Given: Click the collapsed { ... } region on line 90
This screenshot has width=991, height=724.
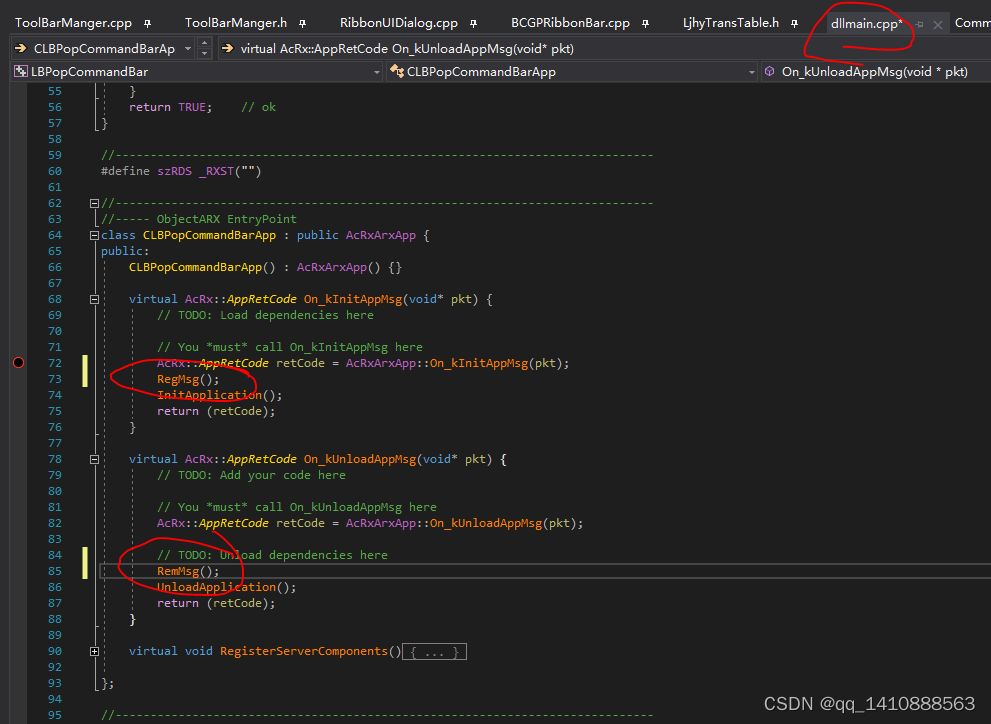Looking at the screenshot, I should click(434, 651).
